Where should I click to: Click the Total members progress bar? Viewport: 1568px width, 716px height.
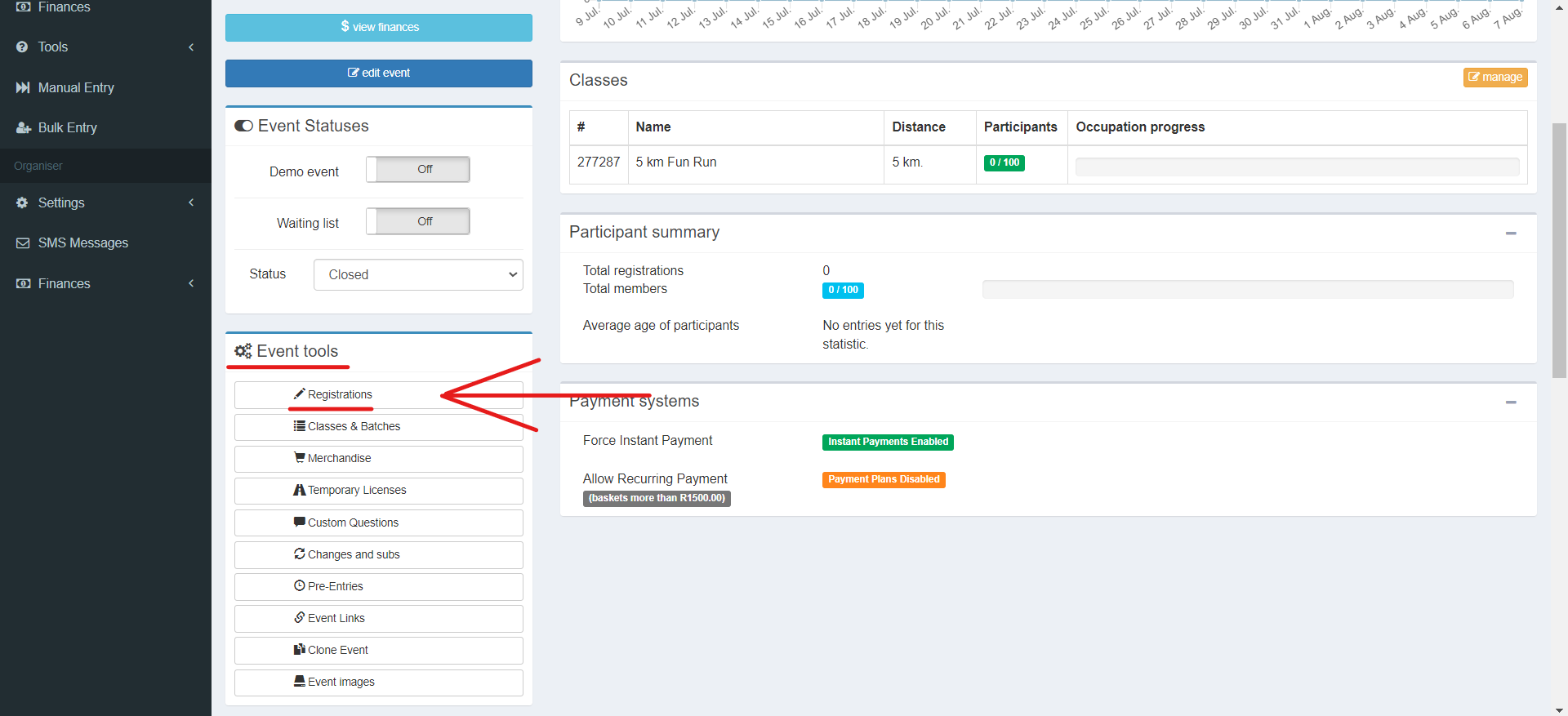tap(1248, 290)
